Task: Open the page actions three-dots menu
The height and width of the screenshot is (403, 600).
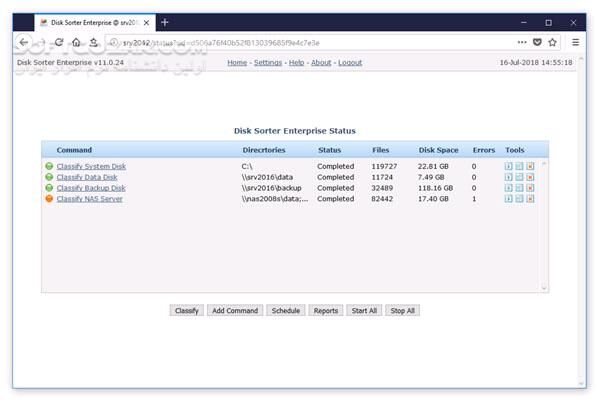Action: (x=522, y=42)
